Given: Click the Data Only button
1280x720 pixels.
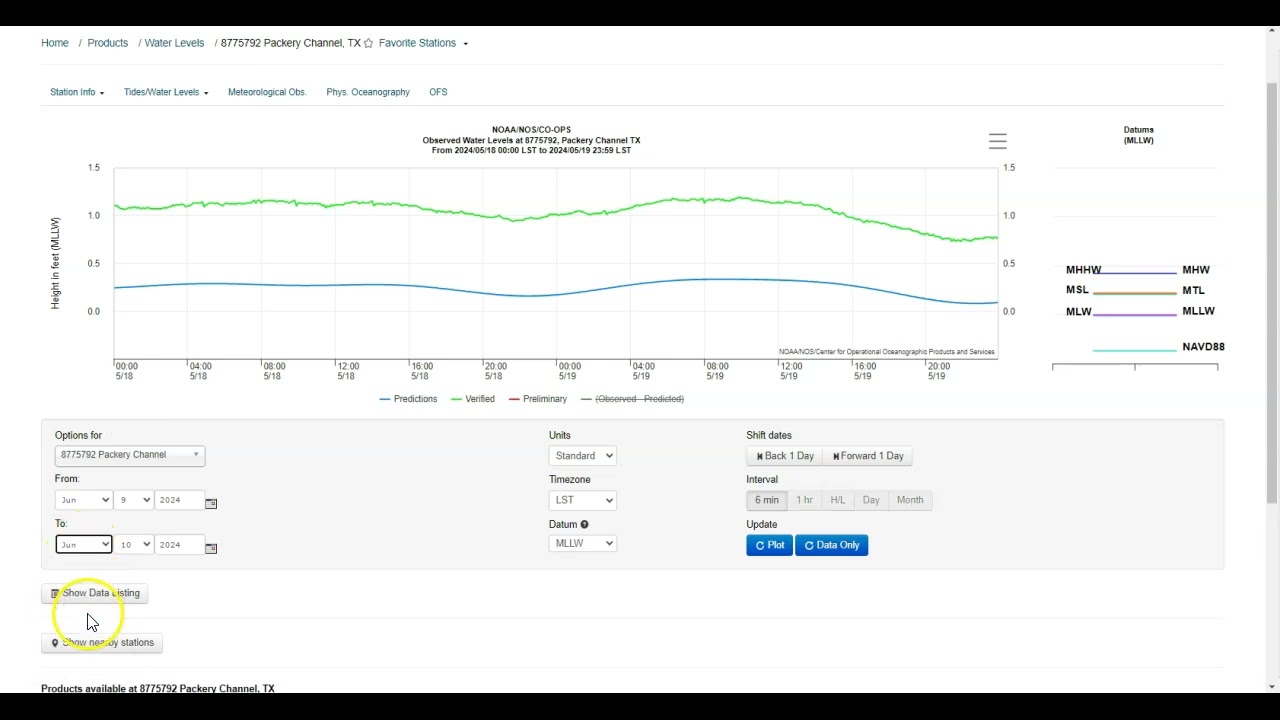Looking at the screenshot, I should click(832, 545).
